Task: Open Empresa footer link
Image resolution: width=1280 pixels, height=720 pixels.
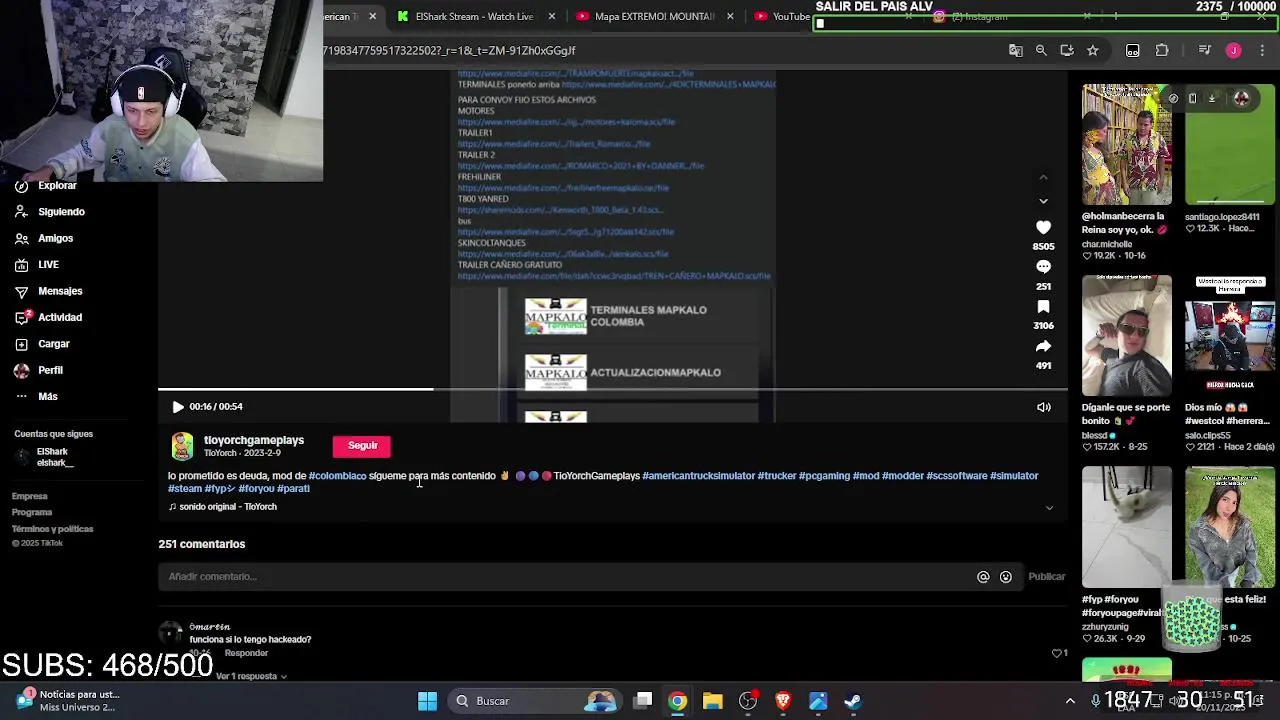Action: click(30, 496)
